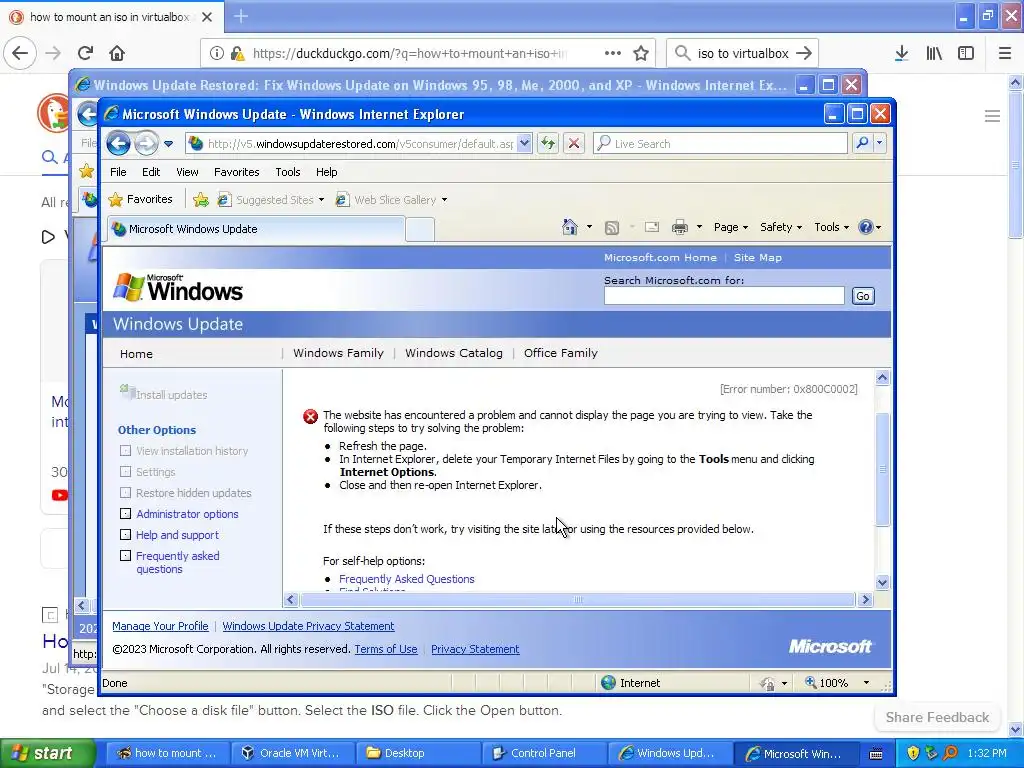1024x768 pixels.
Task: Click the RSS feeds icon
Action: coord(612,227)
